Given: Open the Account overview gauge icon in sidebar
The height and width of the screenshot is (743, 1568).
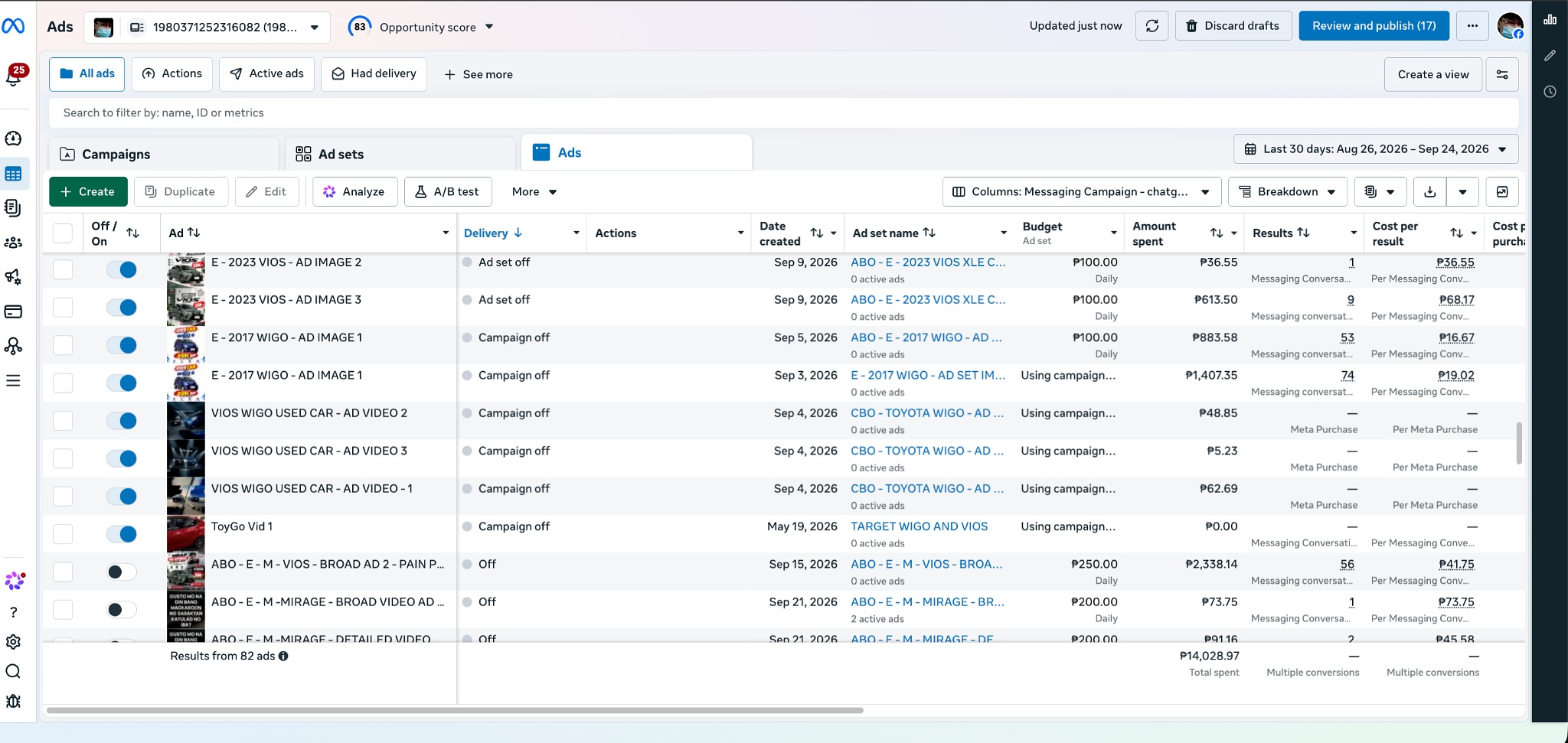Looking at the screenshot, I should (13, 138).
